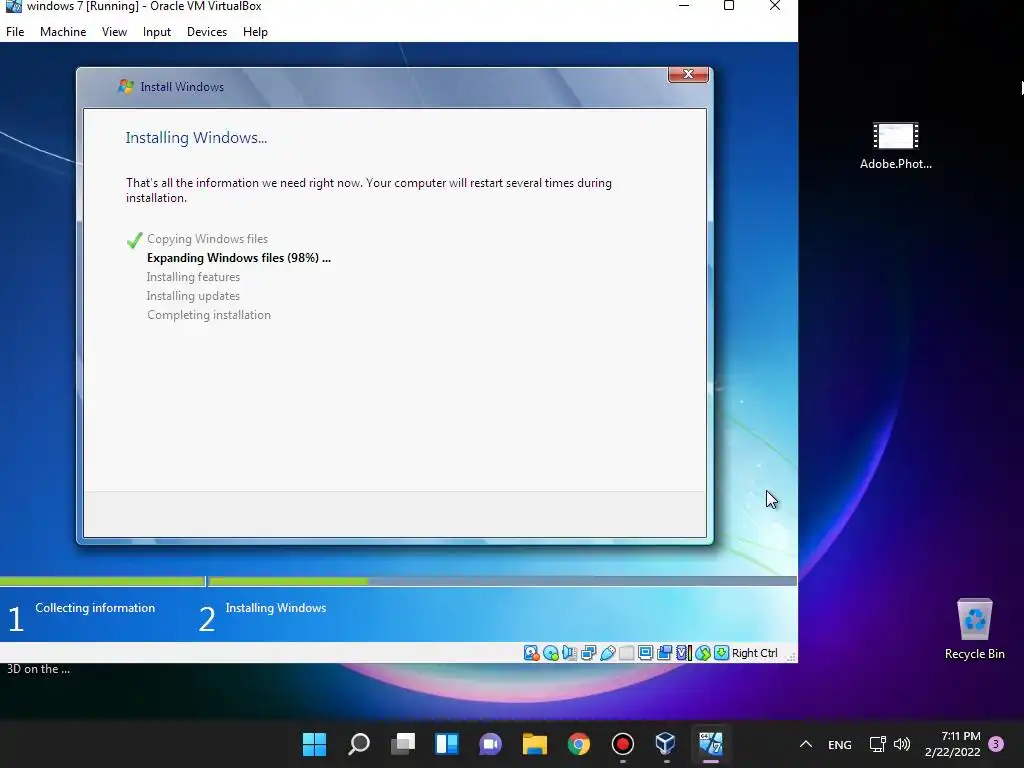Open the Widgets panel from taskbar

(x=447, y=744)
